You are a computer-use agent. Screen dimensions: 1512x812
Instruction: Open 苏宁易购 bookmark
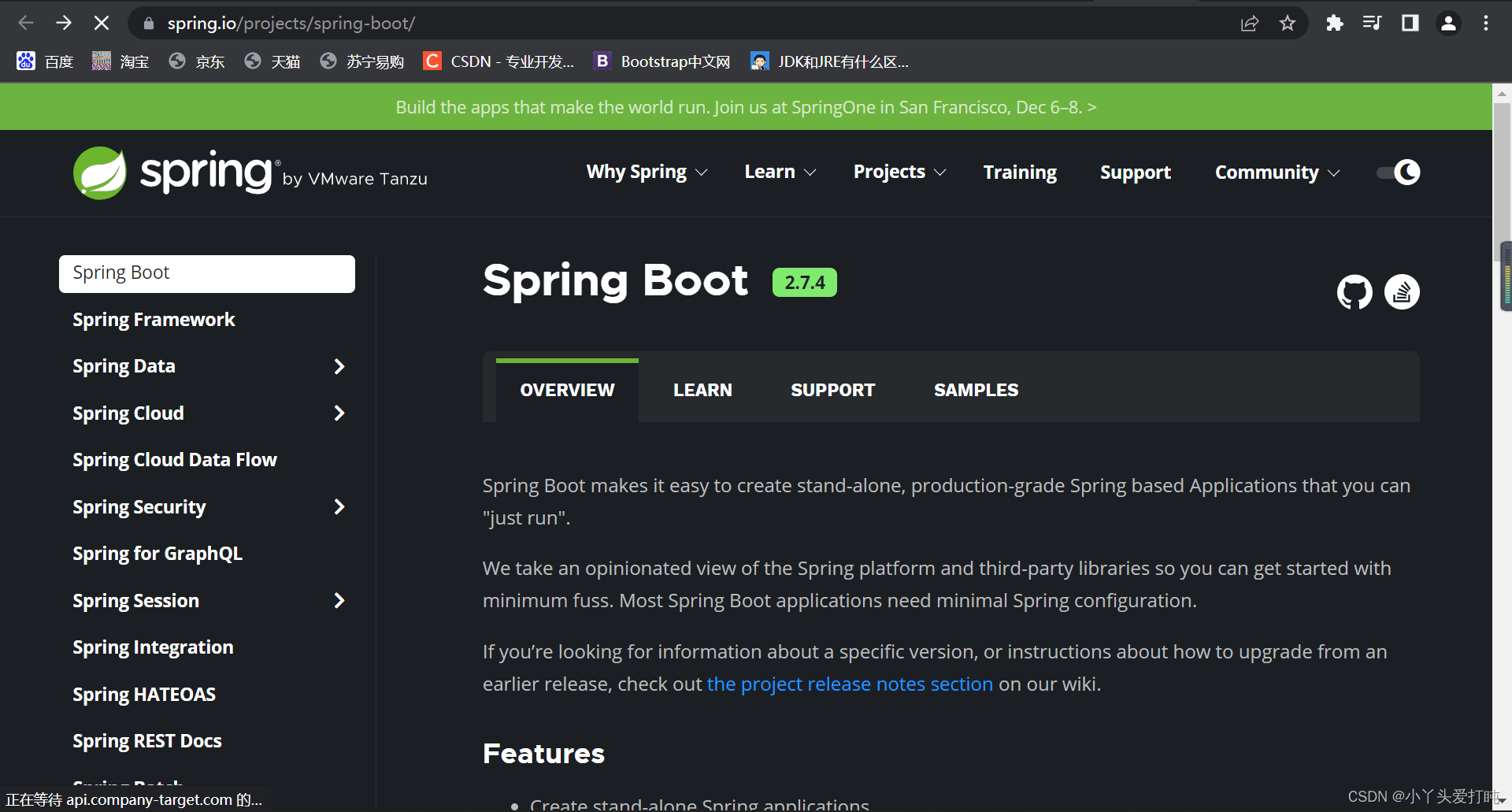[x=363, y=61]
